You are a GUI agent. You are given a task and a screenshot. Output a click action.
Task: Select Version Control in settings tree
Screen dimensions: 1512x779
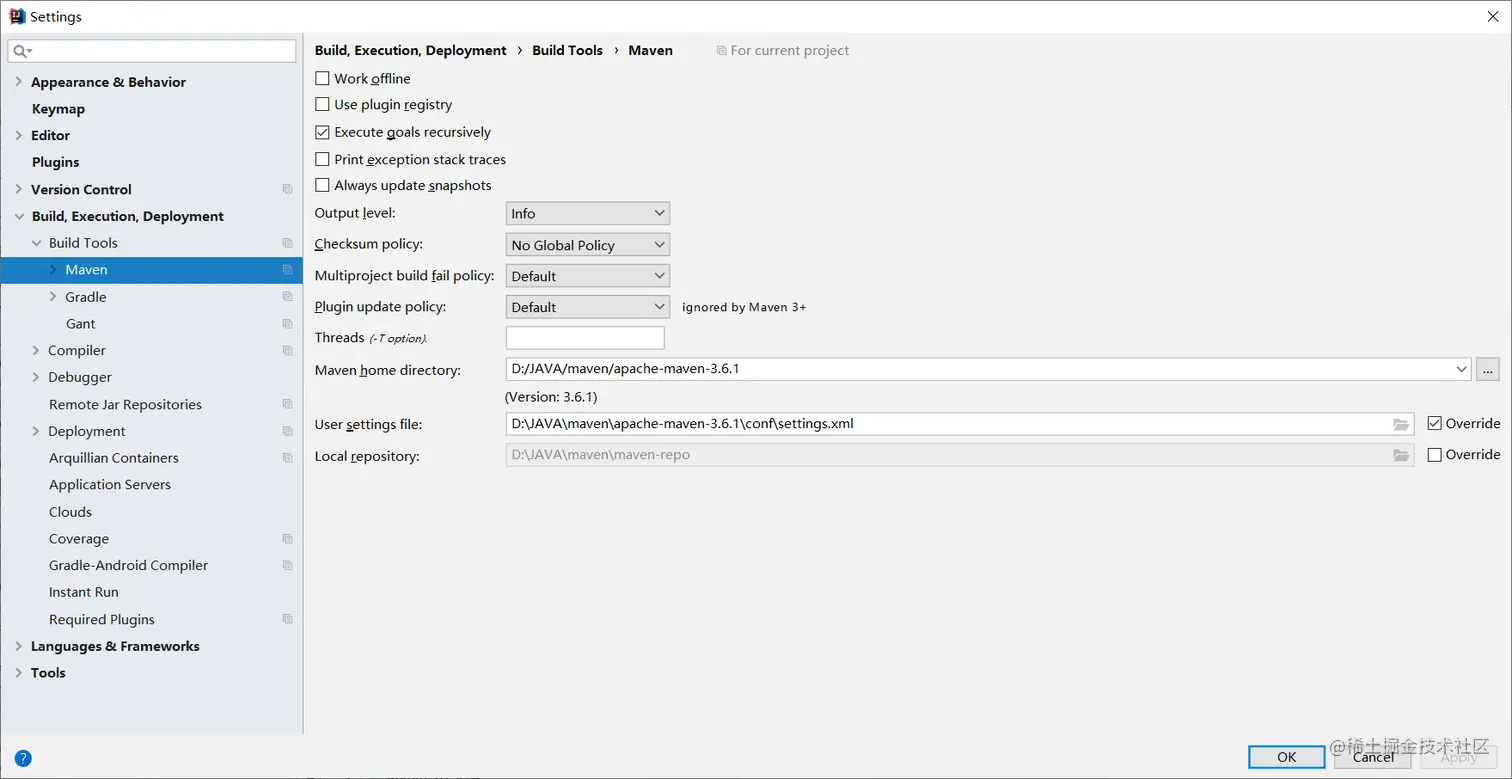point(81,189)
